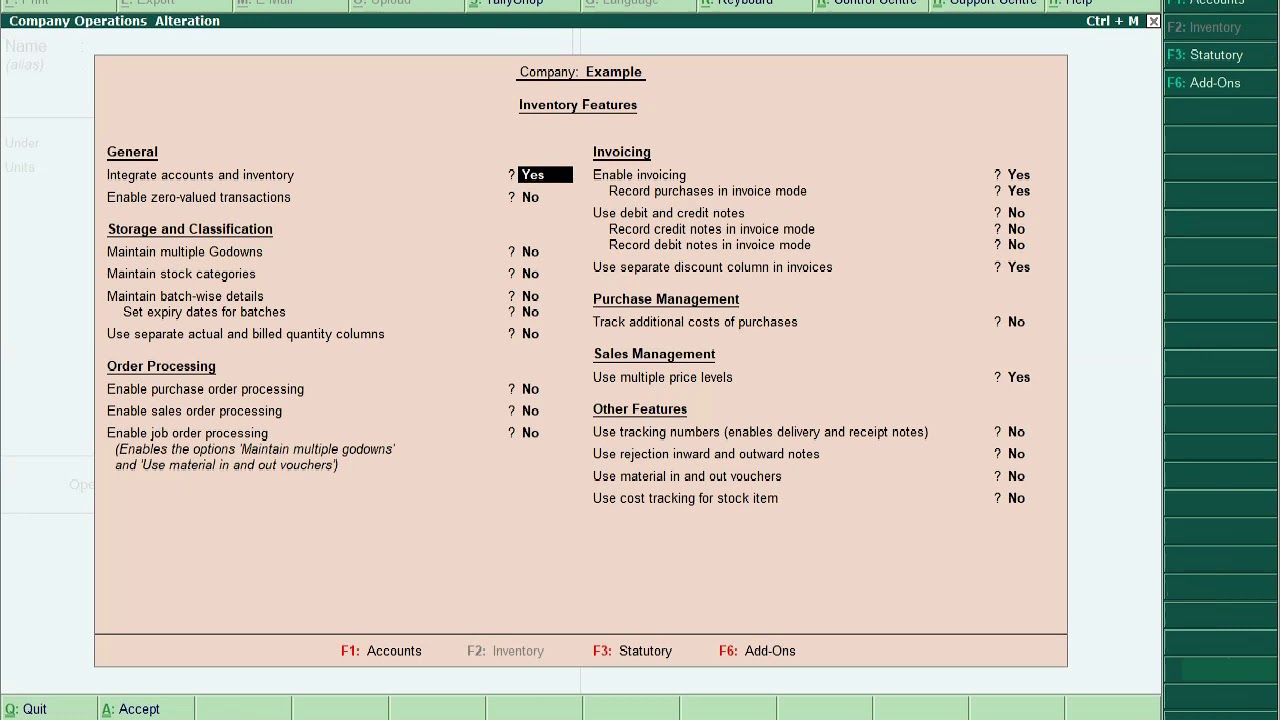This screenshot has width=1280, height=720.
Task: Click the 'Storage and Classification' section heading
Action: (190, 229)
